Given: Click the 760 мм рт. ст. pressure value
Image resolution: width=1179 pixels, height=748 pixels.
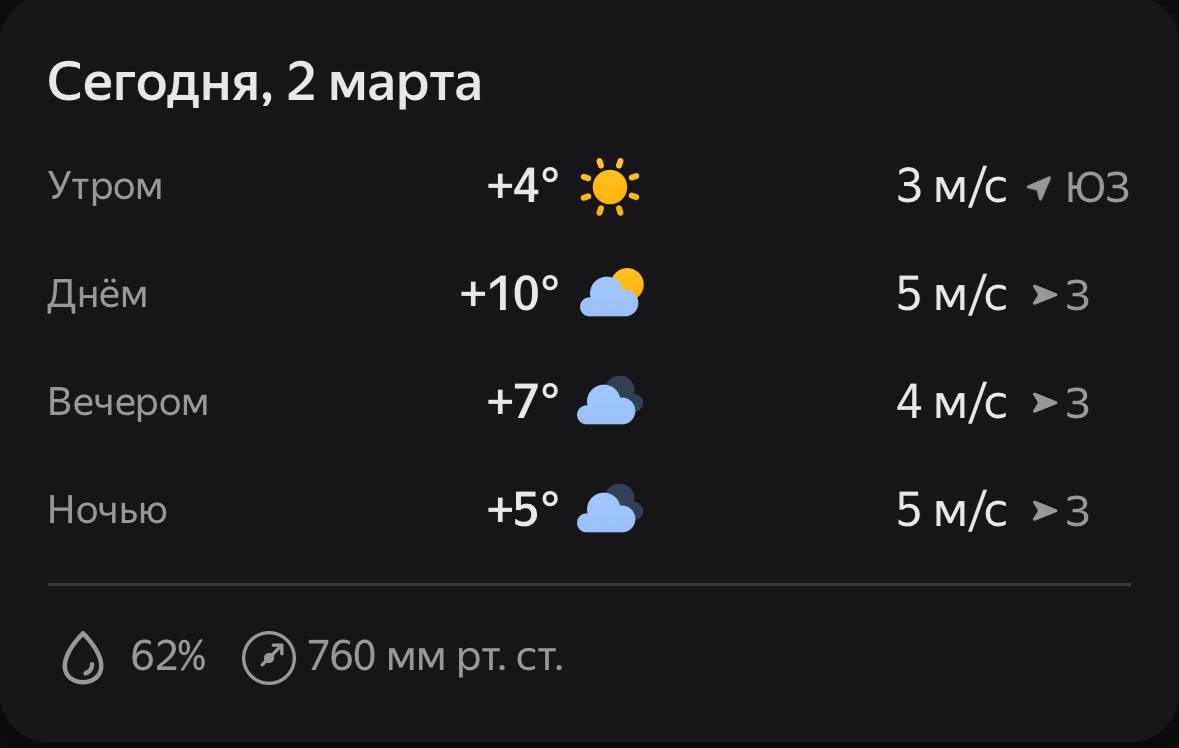Looking at the screenshot, I should 435,658.
